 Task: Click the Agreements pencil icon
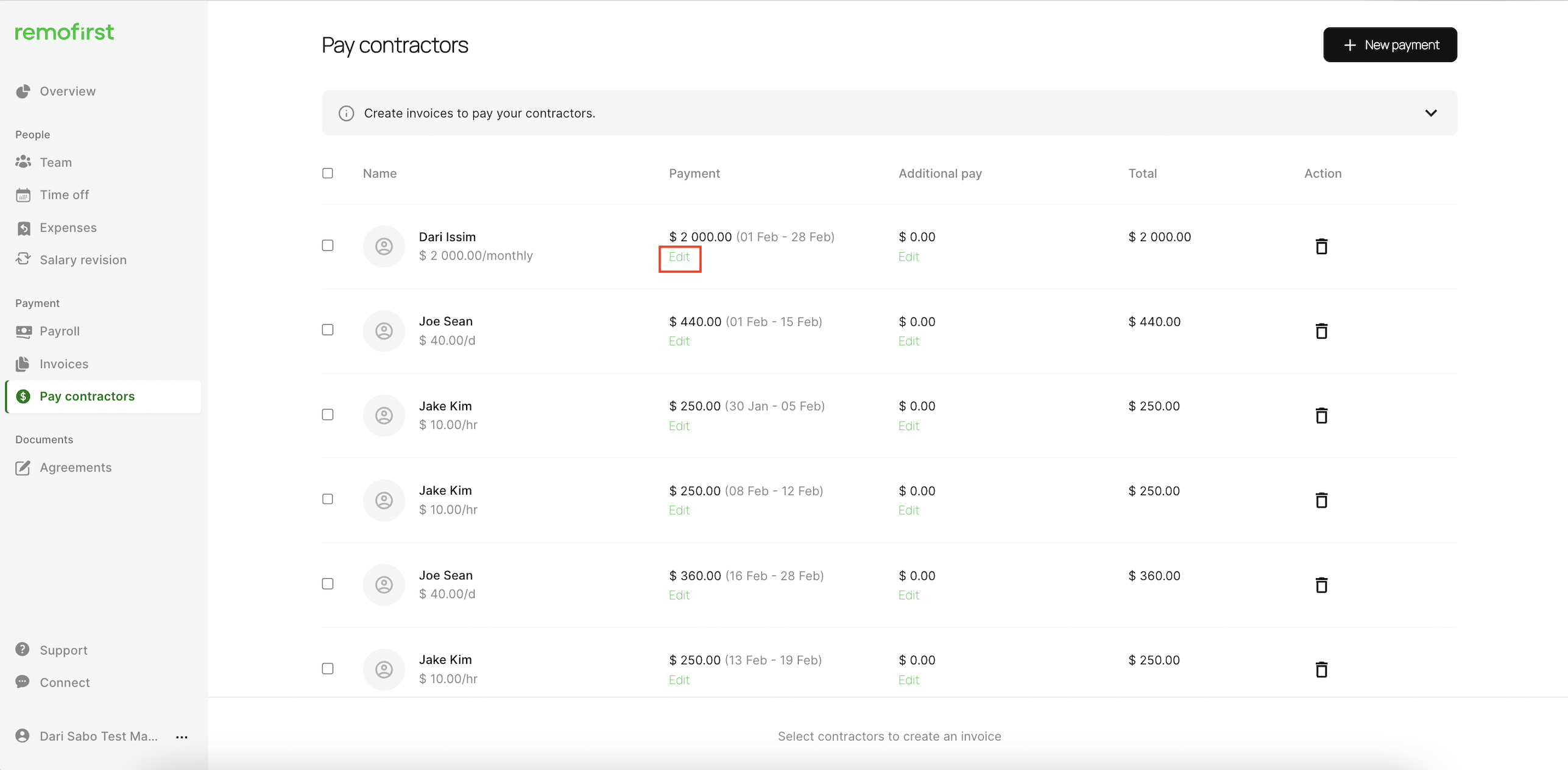(23, 468)
